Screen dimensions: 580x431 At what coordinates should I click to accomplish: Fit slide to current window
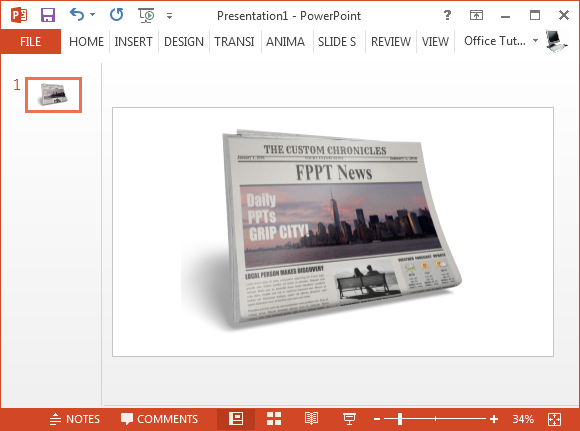(554, 419)
